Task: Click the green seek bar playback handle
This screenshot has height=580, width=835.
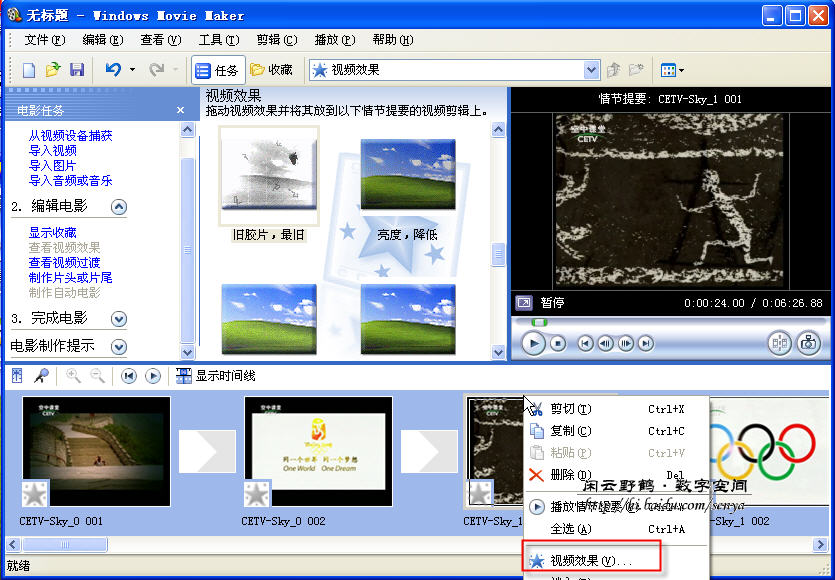Action: coord(539,322)
